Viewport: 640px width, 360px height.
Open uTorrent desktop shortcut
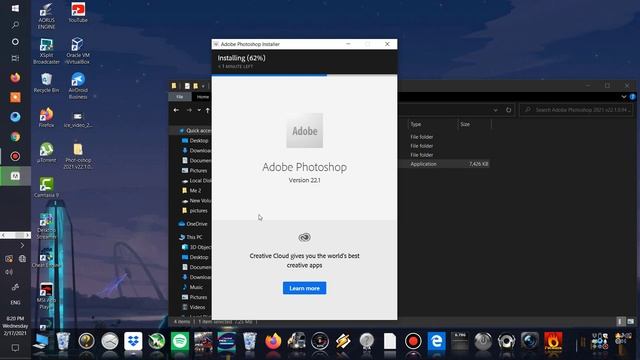(x=46, y=153)
